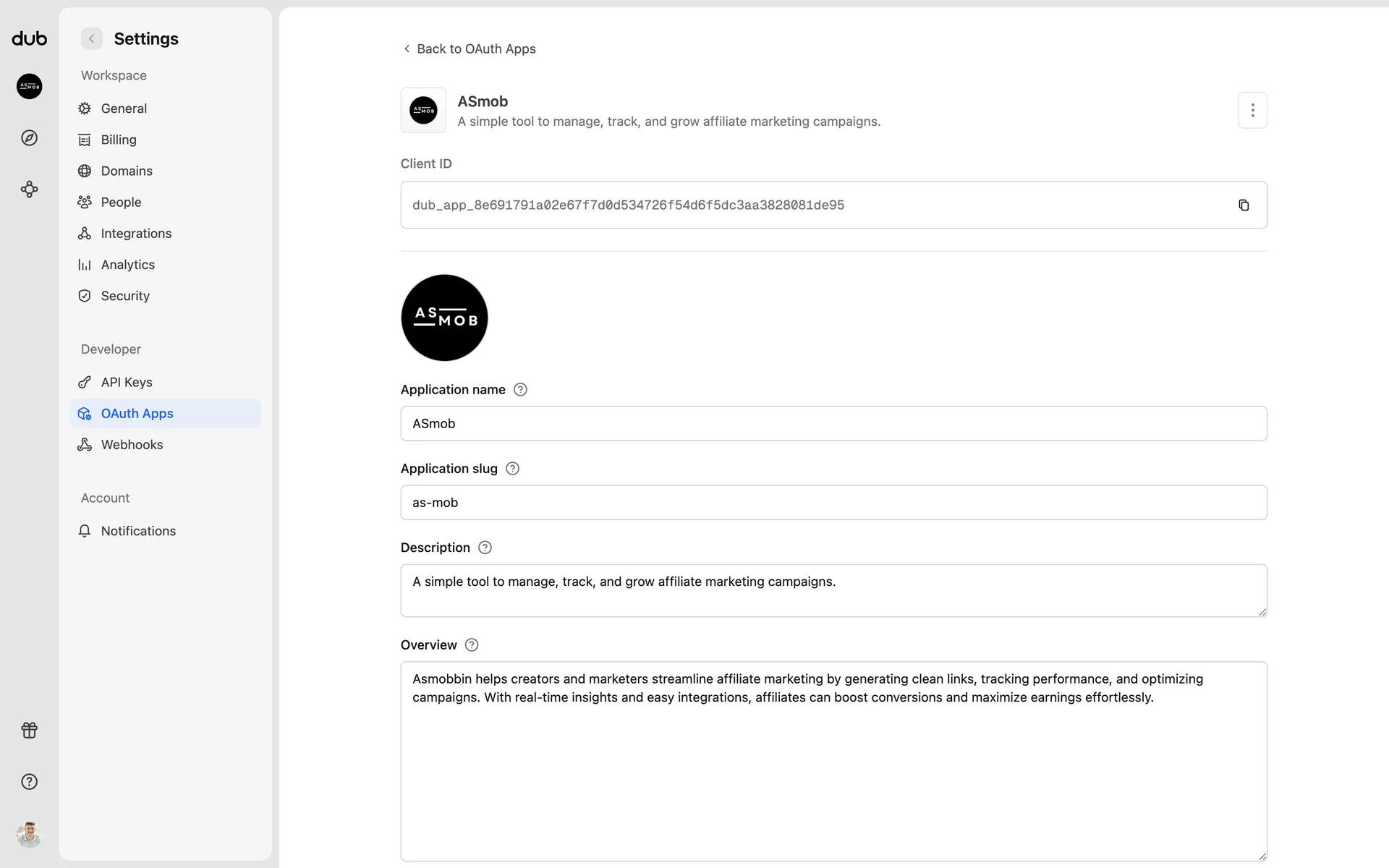Click the Application slug text field
Image resolution: width=1389 pixels, height=868 pixels.
[x=833, y=503]
